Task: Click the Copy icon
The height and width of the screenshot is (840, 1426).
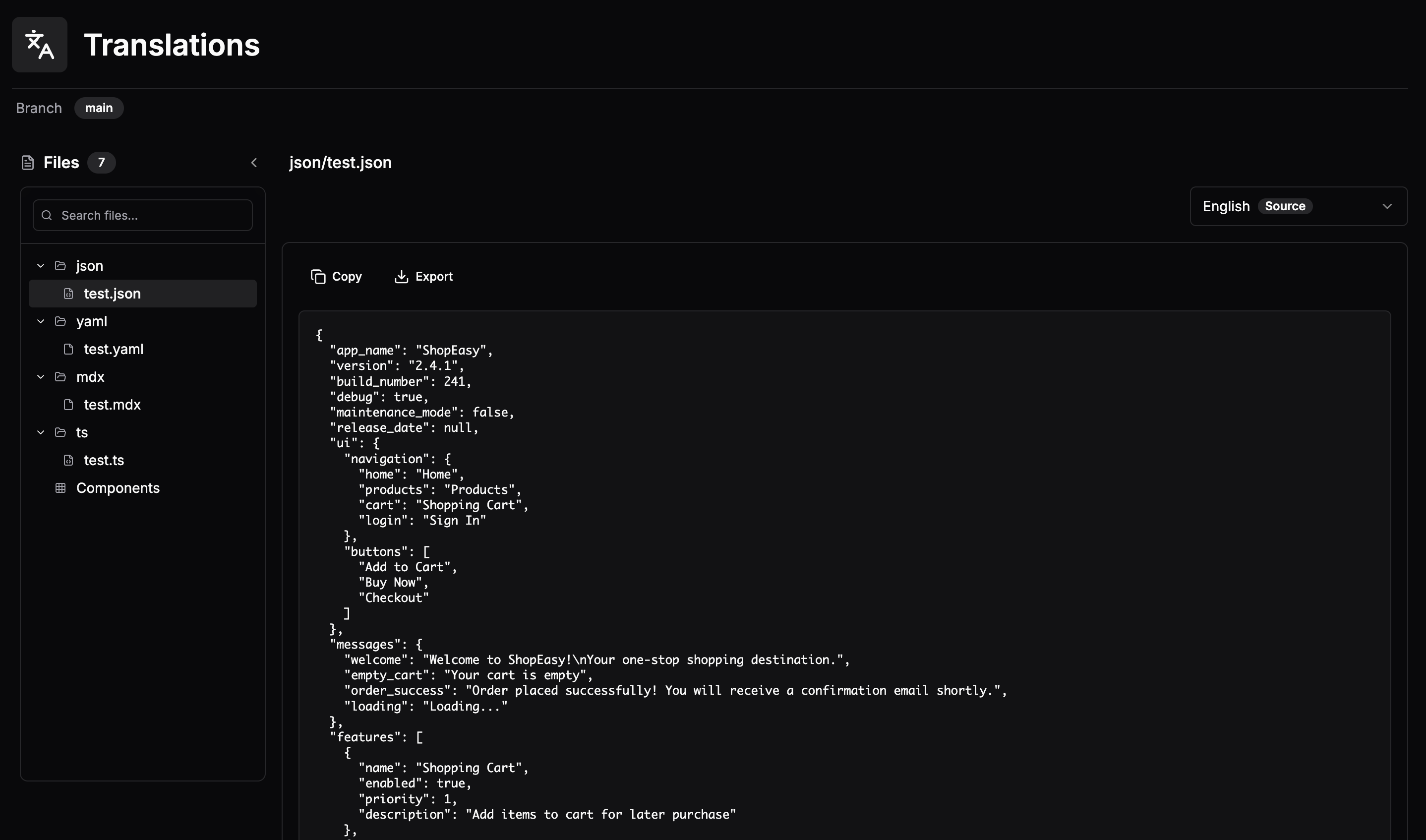Action: point(318,276)
